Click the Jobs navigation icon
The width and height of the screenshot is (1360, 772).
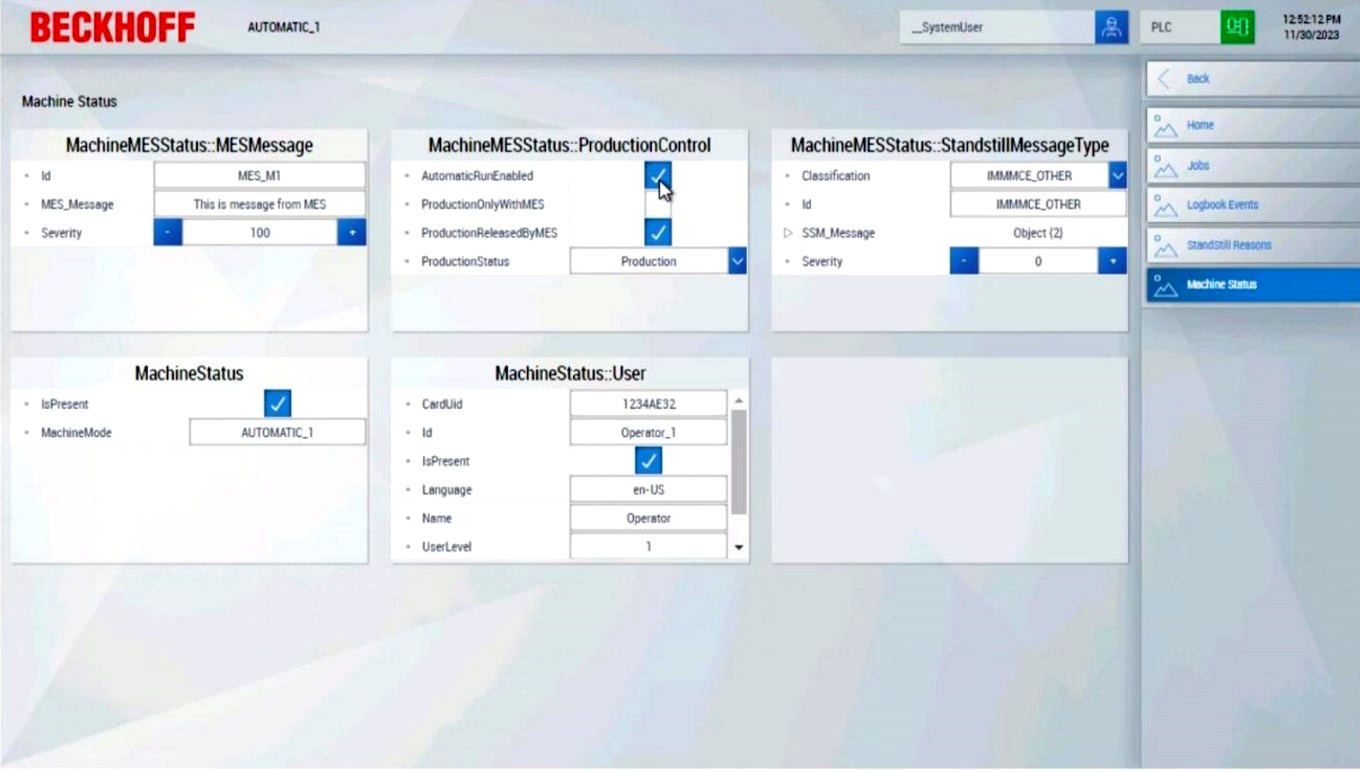(x=1165, y=166)
